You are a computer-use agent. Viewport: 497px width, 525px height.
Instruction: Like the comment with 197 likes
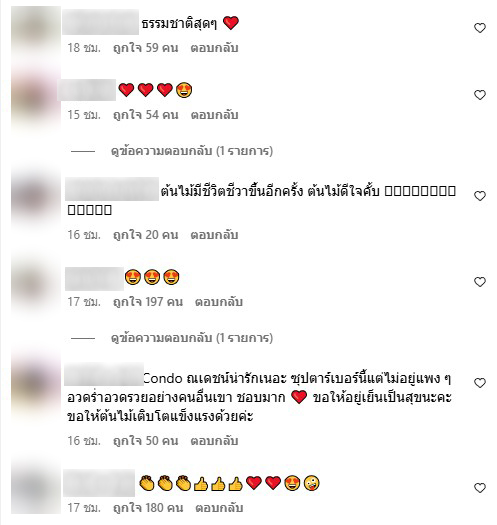click(480, 282)
